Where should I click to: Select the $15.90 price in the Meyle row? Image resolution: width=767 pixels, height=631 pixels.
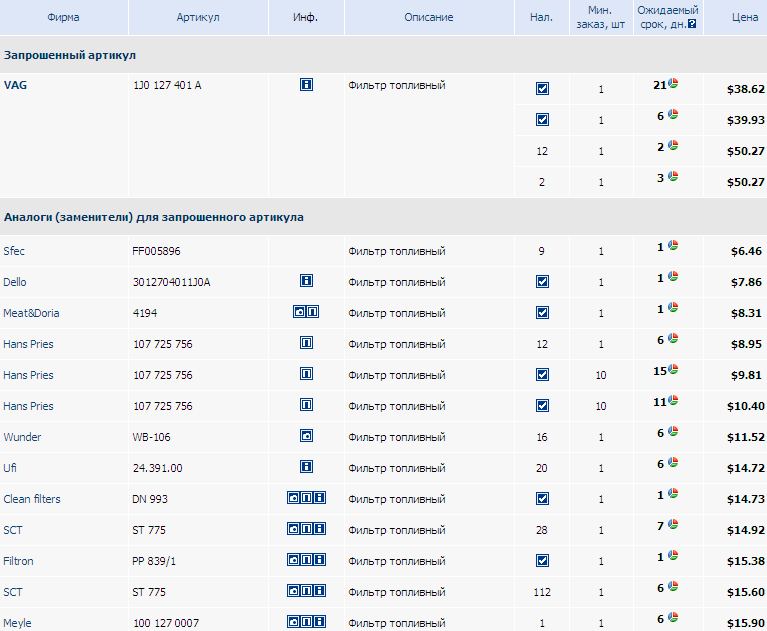click(x=745, y=623)
